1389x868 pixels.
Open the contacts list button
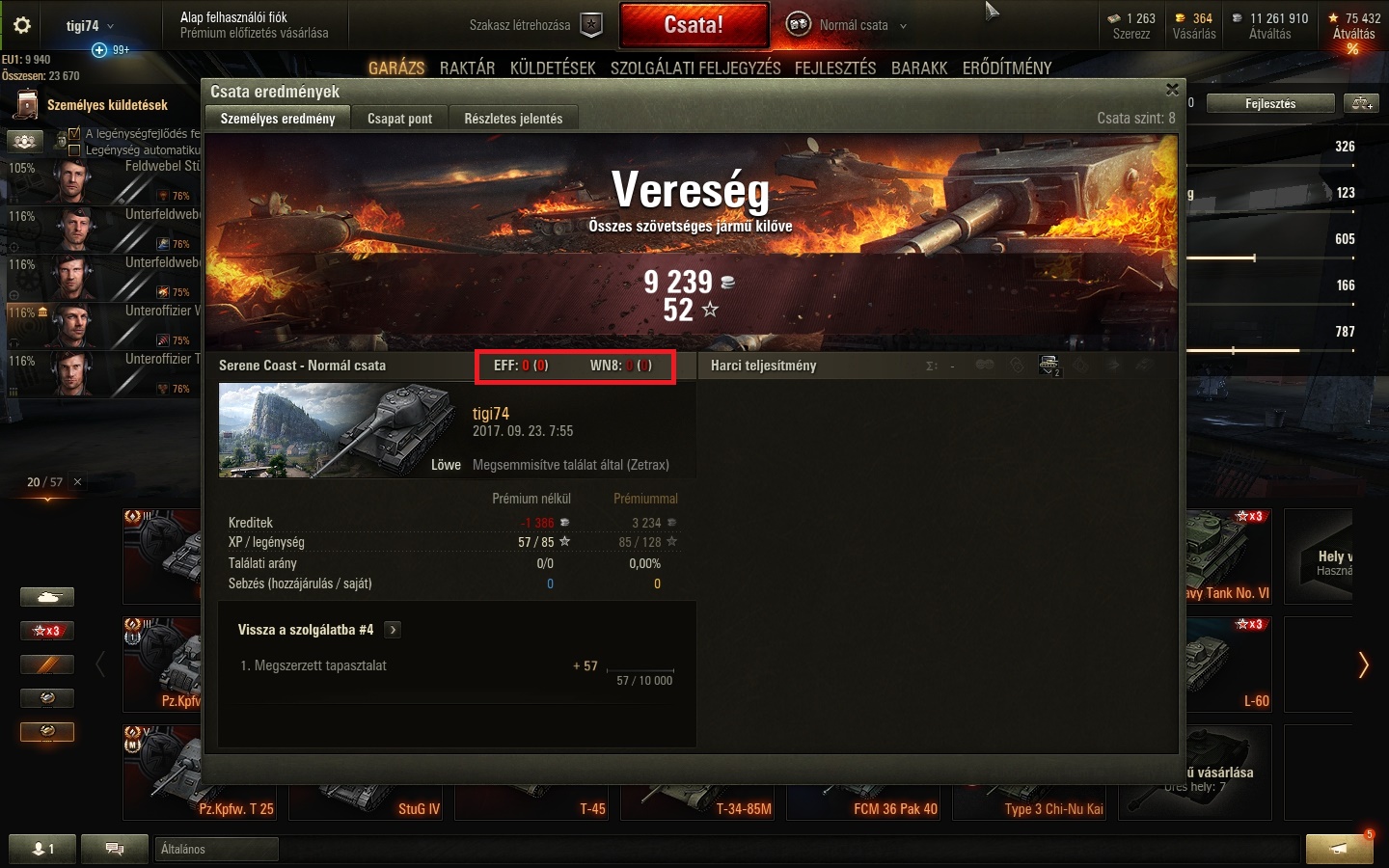click(41, 849)
